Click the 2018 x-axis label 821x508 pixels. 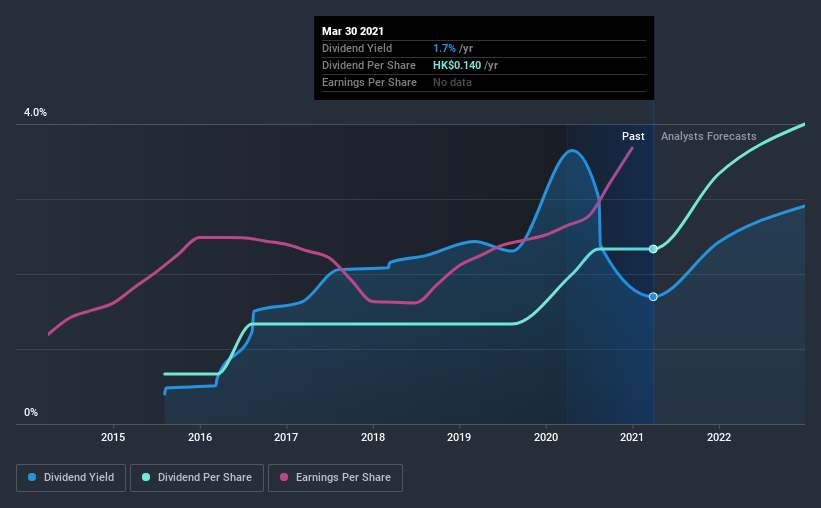[373, 437]
